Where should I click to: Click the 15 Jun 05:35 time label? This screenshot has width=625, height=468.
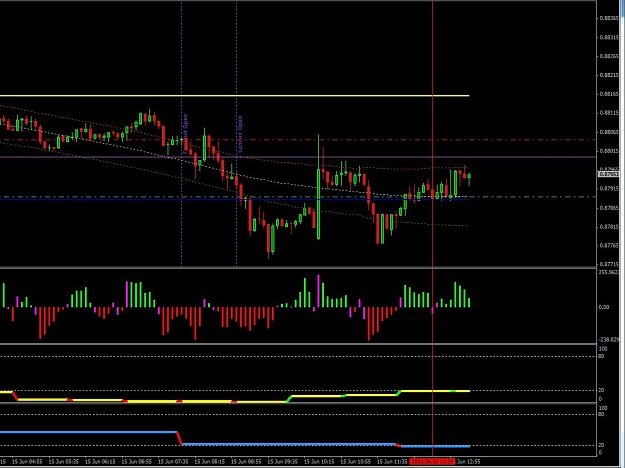pyautogui.click(x=63, y=461)
